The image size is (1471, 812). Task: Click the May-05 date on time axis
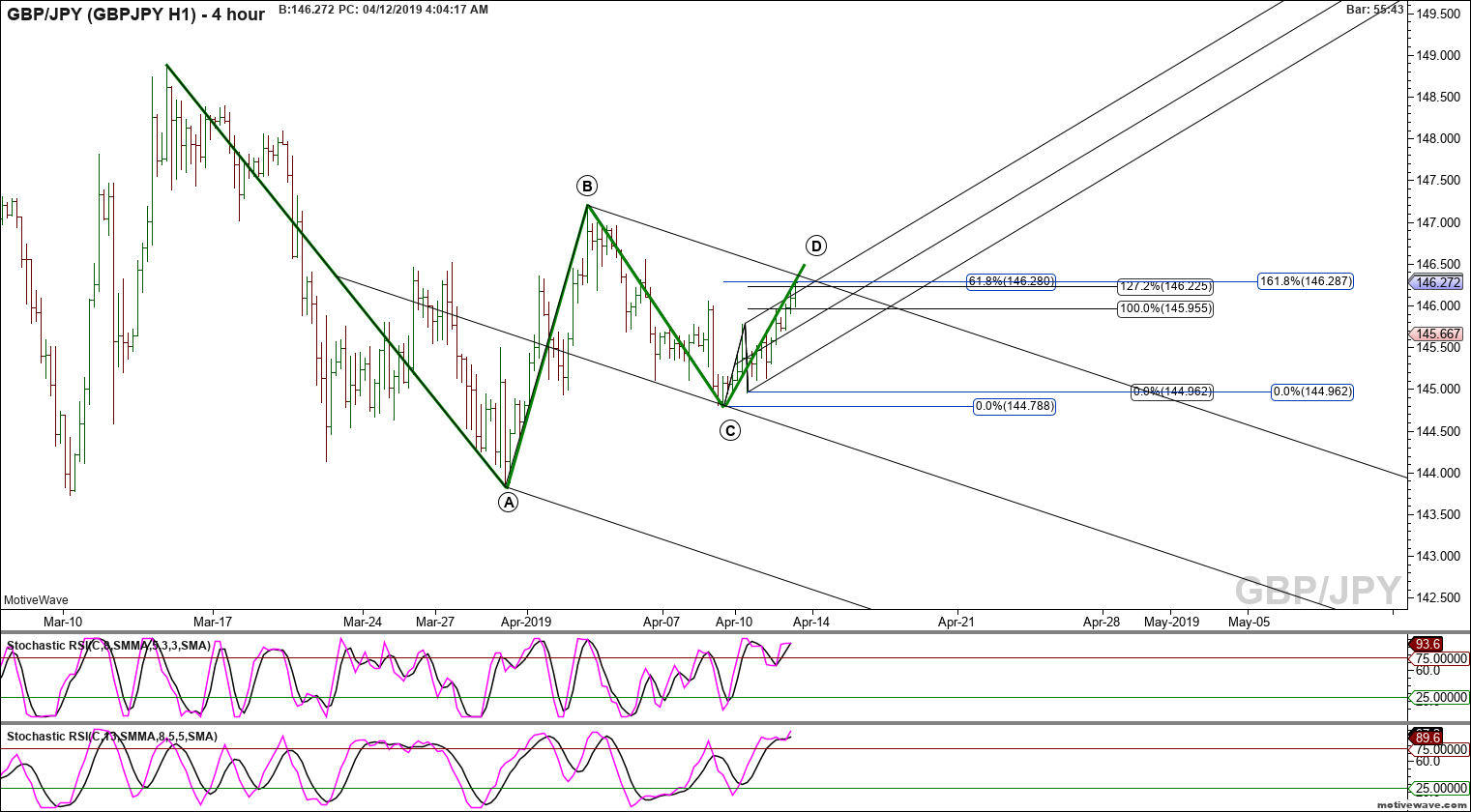(x=1250, y=622)
